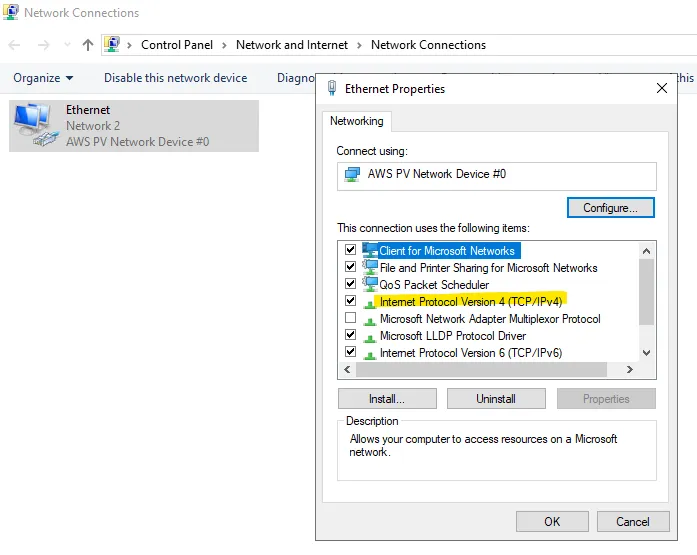Image resolution: width=697 pixels, height=555 pixels.
Task: Cancel the Ethernet Properties dialog
Action: (x=633, y=521)
